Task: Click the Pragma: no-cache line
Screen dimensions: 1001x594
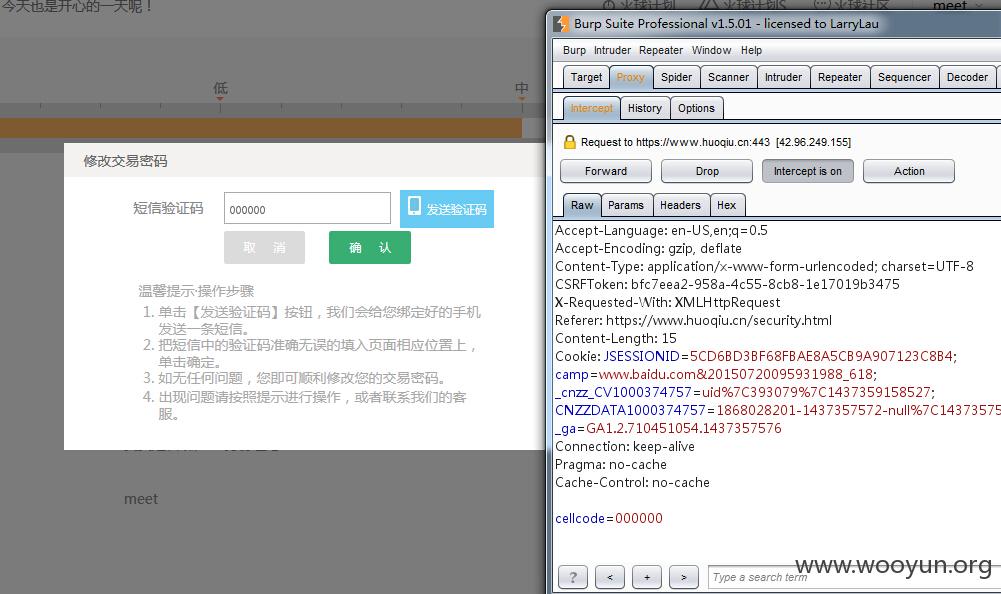Action: click(610, 464)
